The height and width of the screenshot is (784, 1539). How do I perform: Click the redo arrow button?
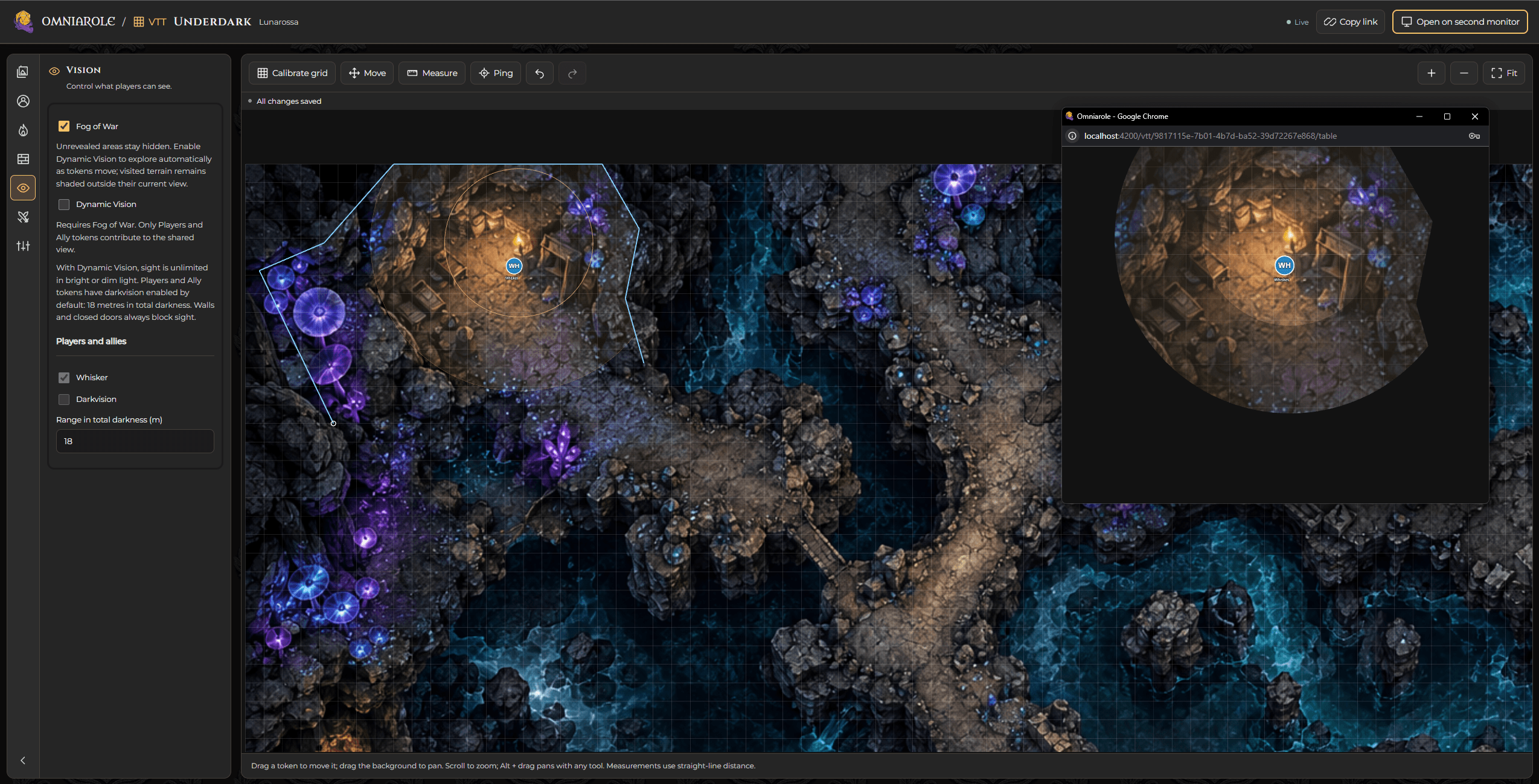(x=572, y=73)
